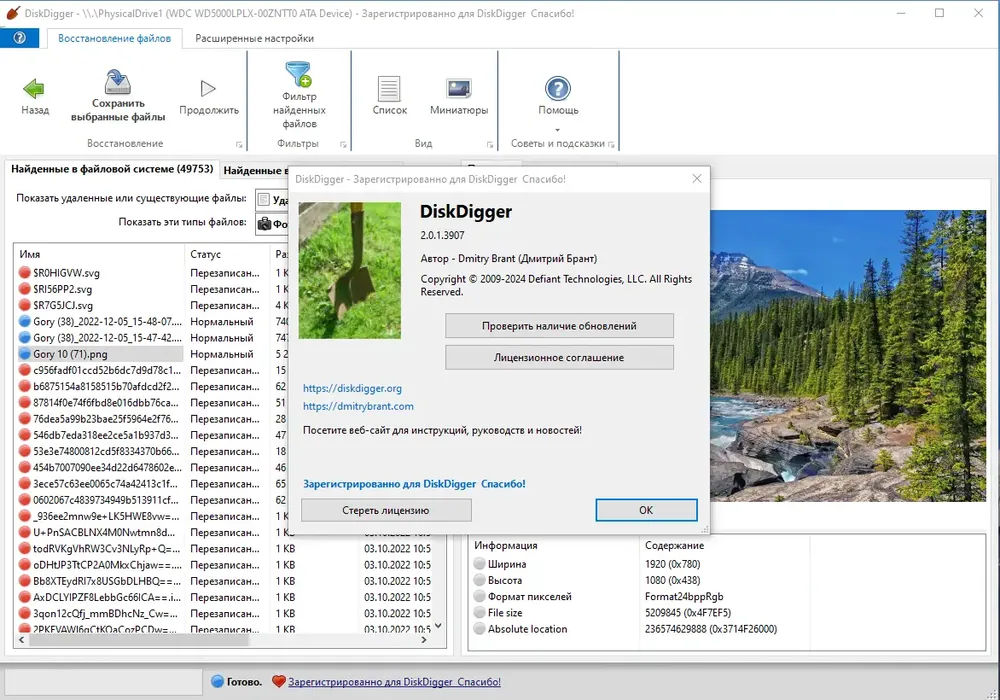Click blue help icon left of ribbon tabs
Image resolution: width=1000 pixels, height=700 pixels.
tap(20, 38)
